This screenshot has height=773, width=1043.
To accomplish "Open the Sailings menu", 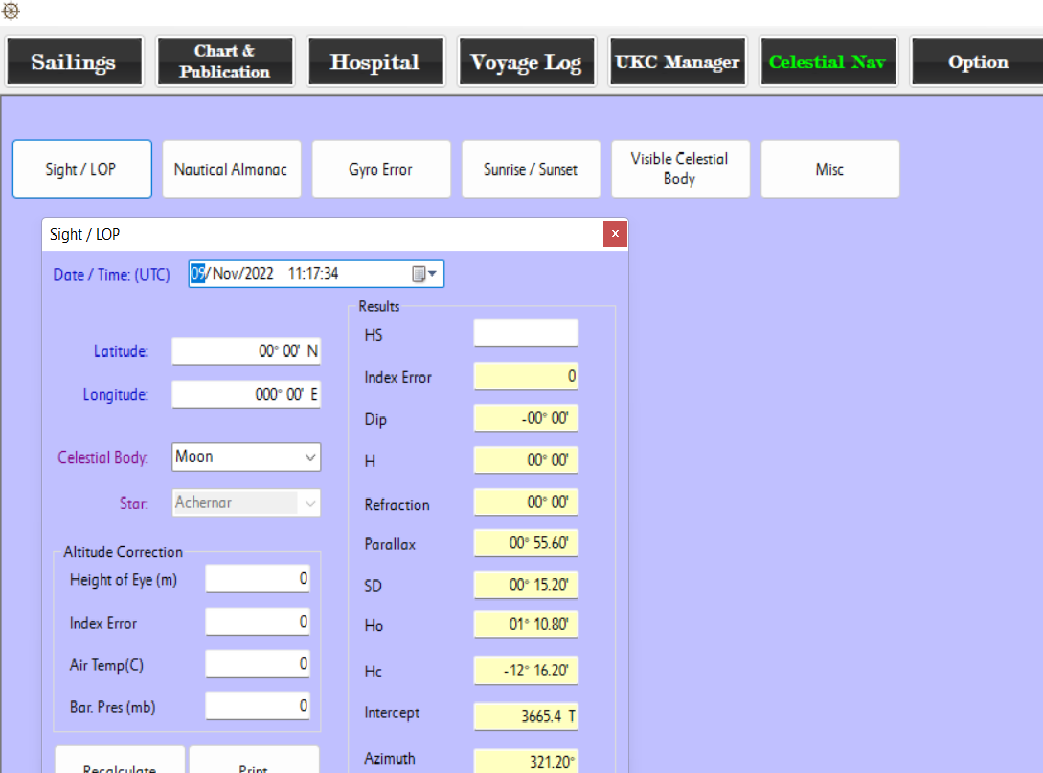I will [73, 62].
